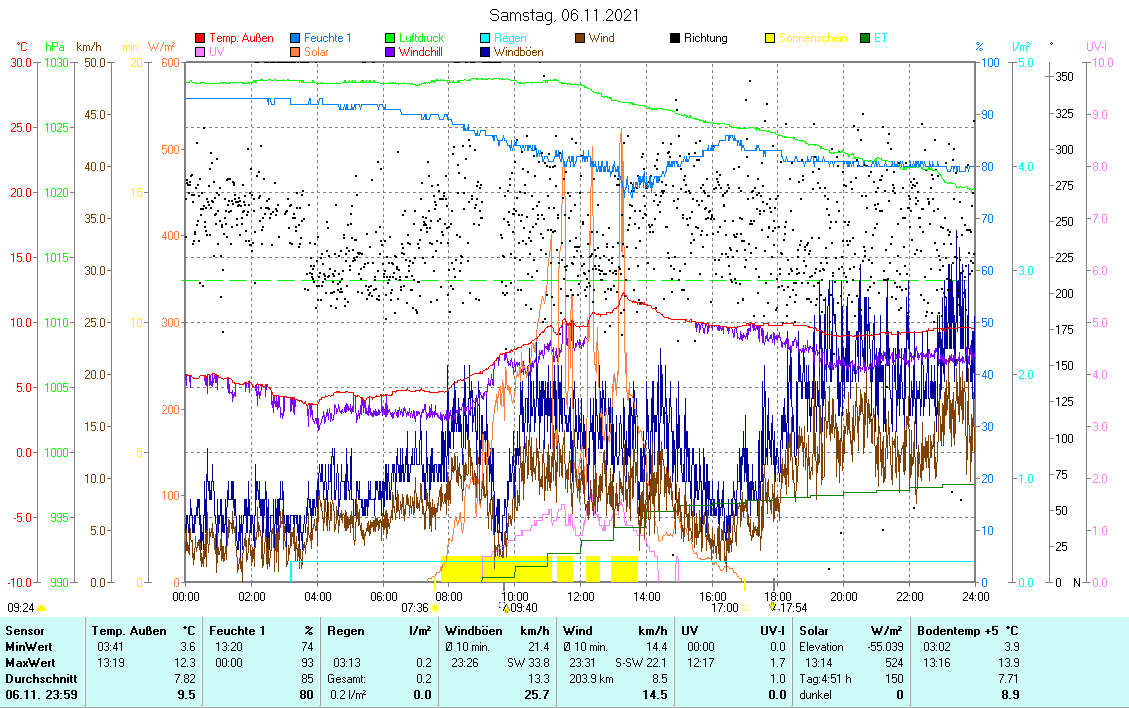1129x708 pixels.
Task: Click the Windböen table column header
Action: 471,631
